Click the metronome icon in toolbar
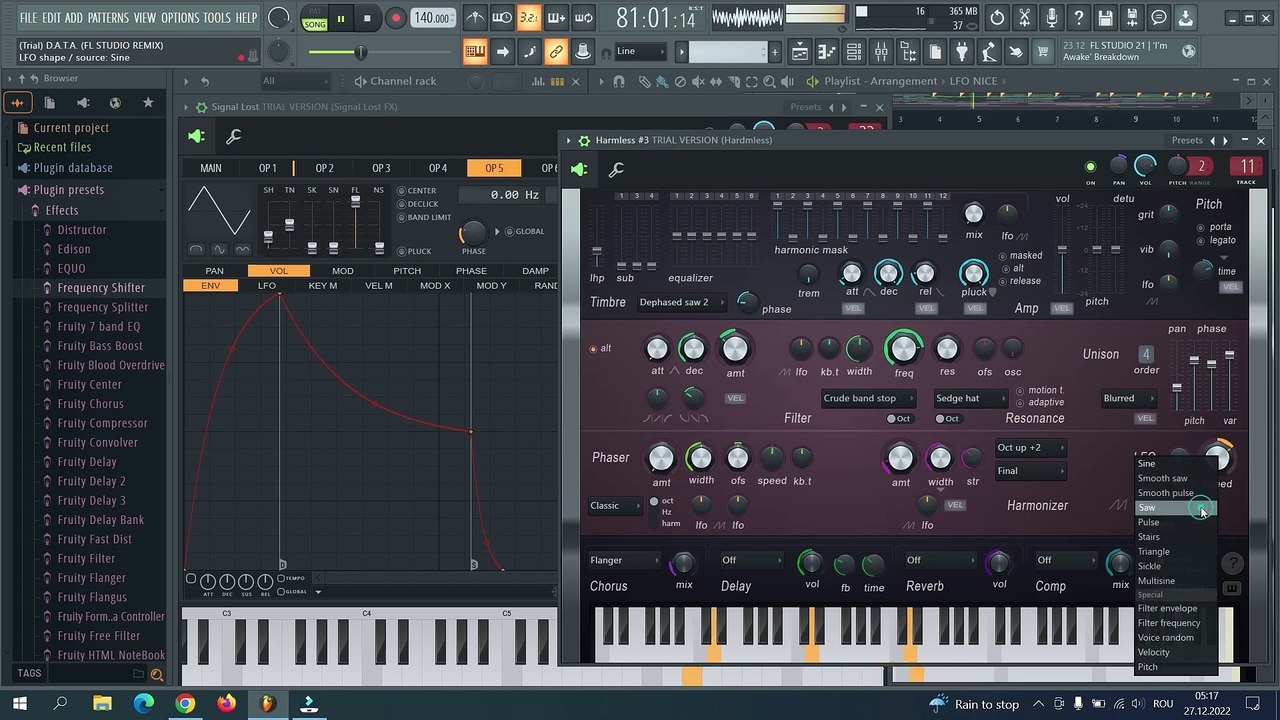This screenshot has width=1280, height=720. (476, 18)
